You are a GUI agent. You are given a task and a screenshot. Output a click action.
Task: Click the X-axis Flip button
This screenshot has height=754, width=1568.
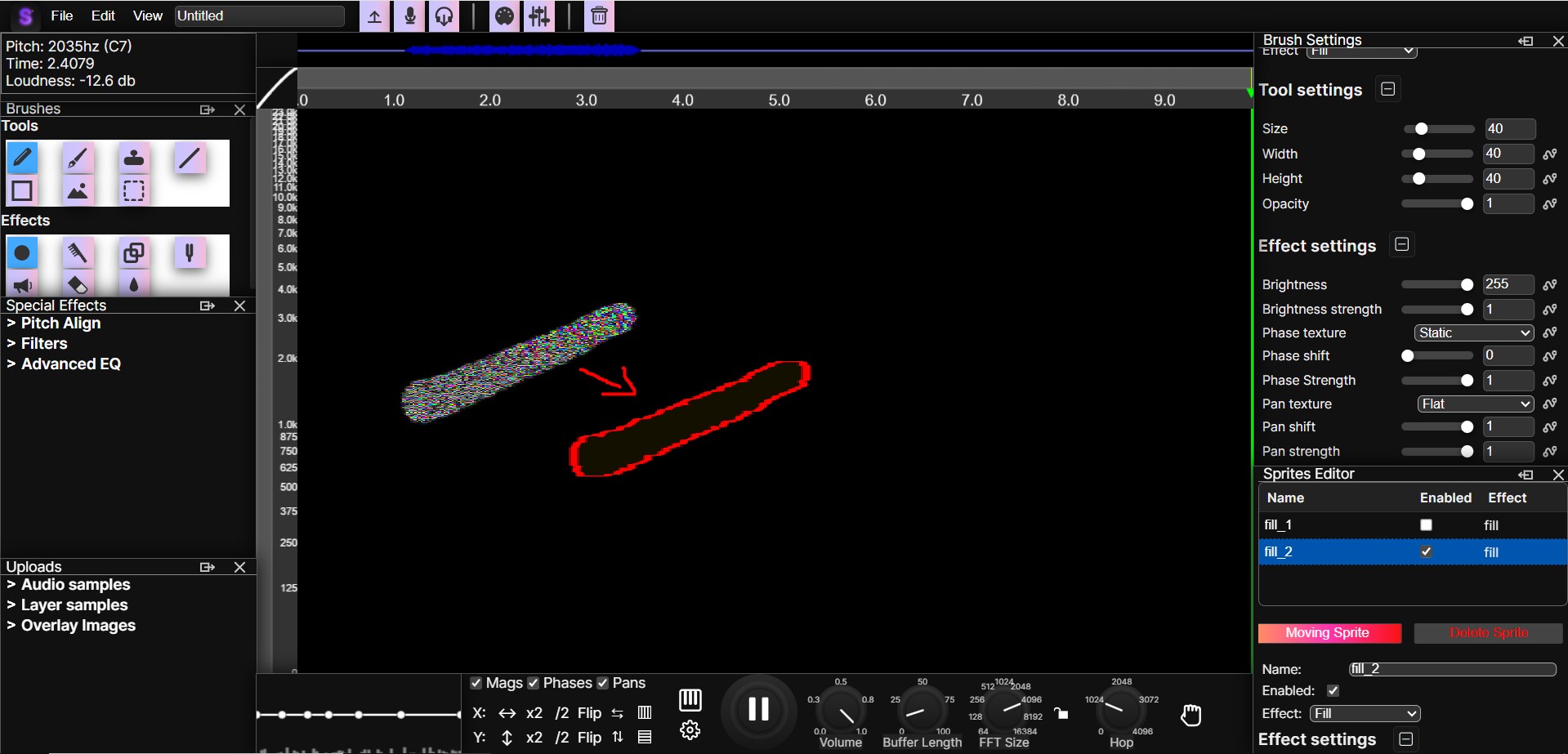point(589,713)
